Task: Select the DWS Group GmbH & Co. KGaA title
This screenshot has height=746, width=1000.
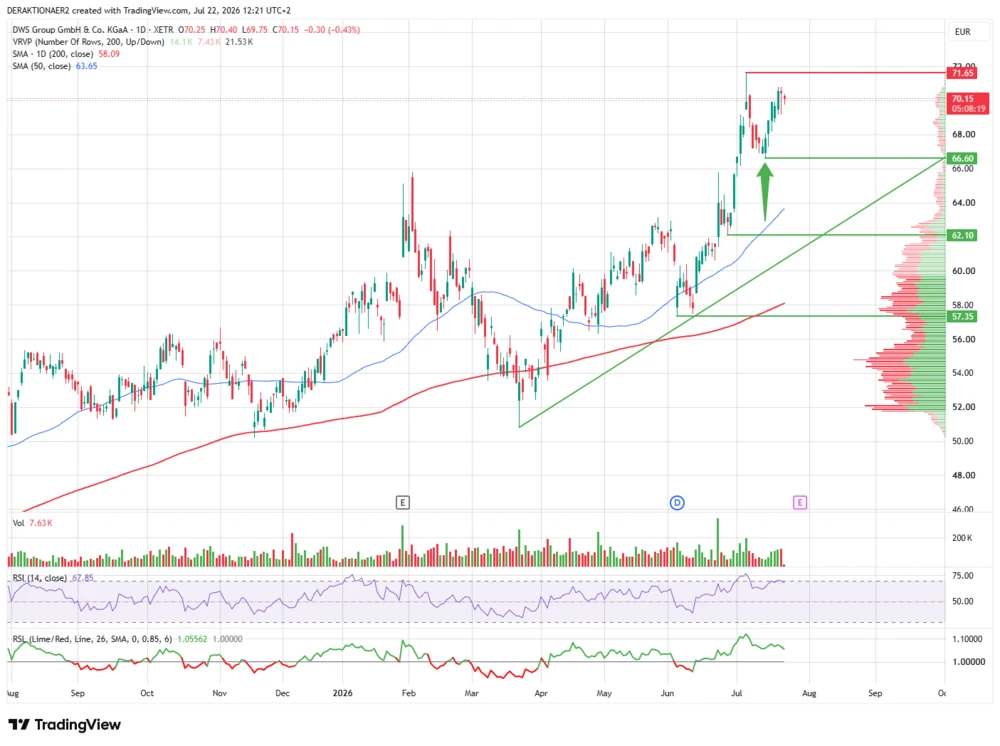Action: [68, 29]
